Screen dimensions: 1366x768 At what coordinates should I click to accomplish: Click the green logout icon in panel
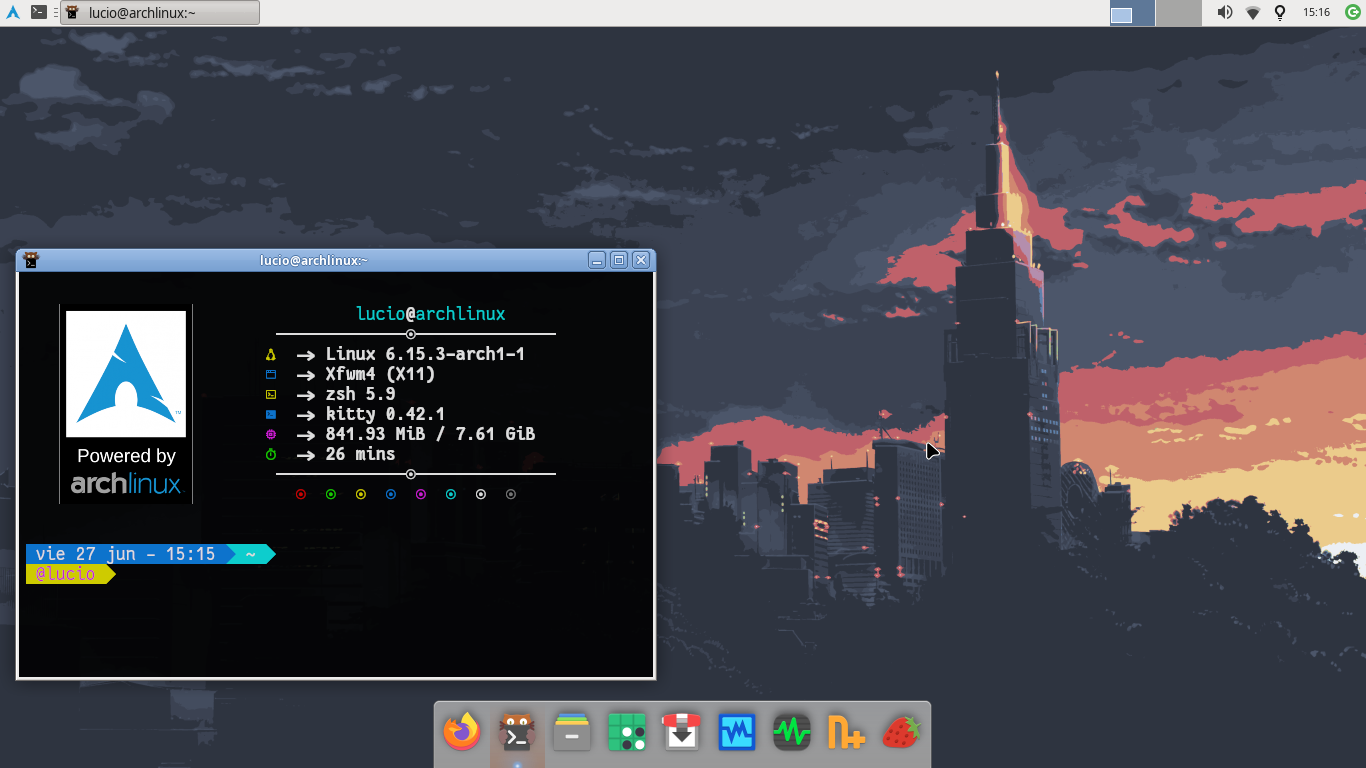click(1353, 13)
